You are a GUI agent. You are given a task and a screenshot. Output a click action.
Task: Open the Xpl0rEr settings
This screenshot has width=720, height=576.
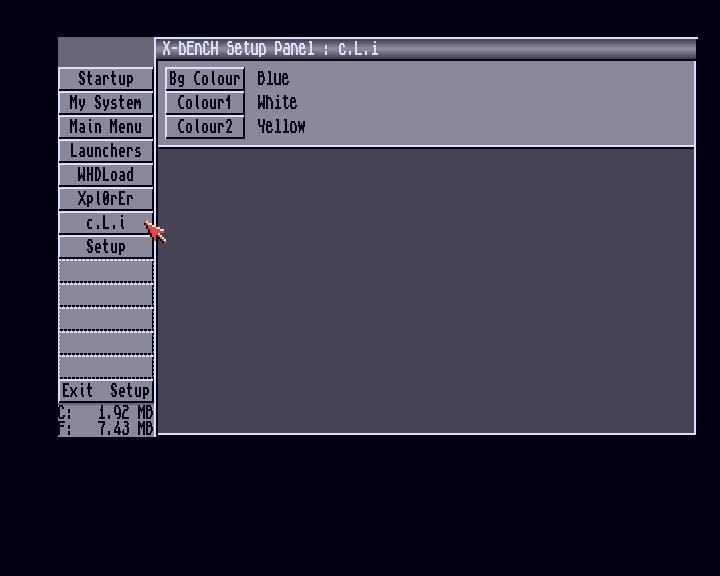pos(106,199)
